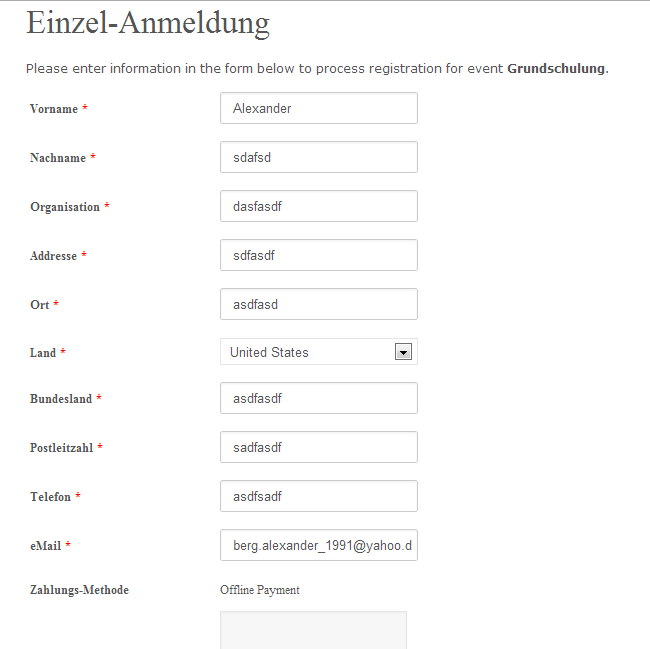Click the Vorname field label
Image resolution: width=650 pixels, height=649 pixels.
[54, 109]
